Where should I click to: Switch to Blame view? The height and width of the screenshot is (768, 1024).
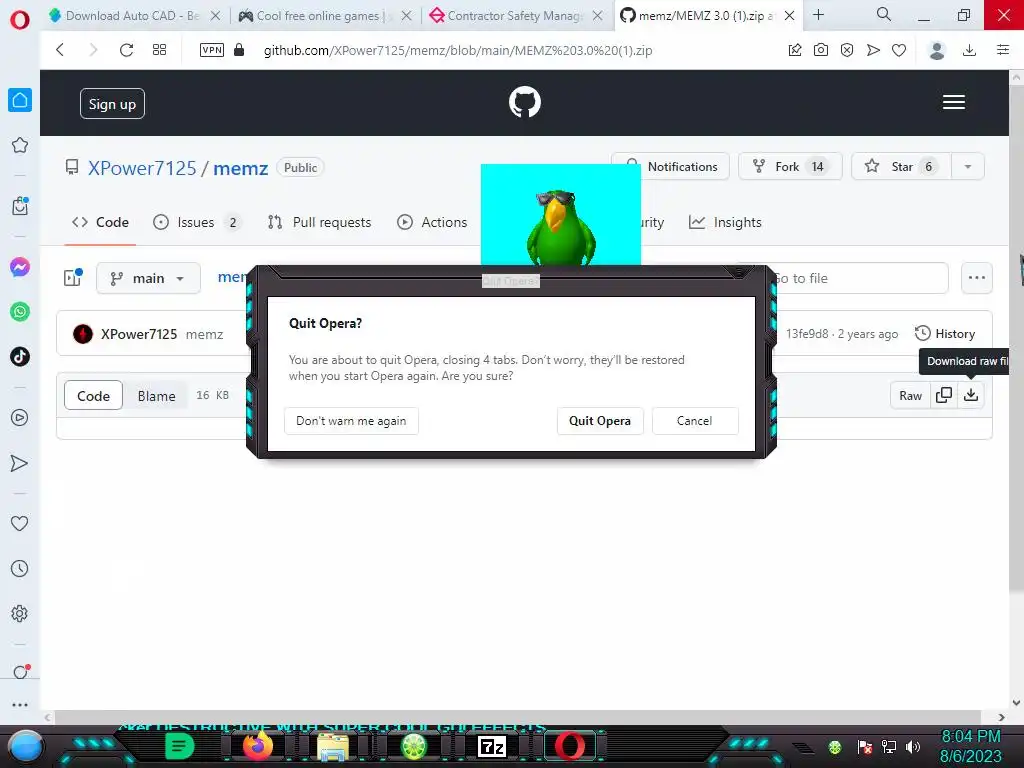[157, 396]
